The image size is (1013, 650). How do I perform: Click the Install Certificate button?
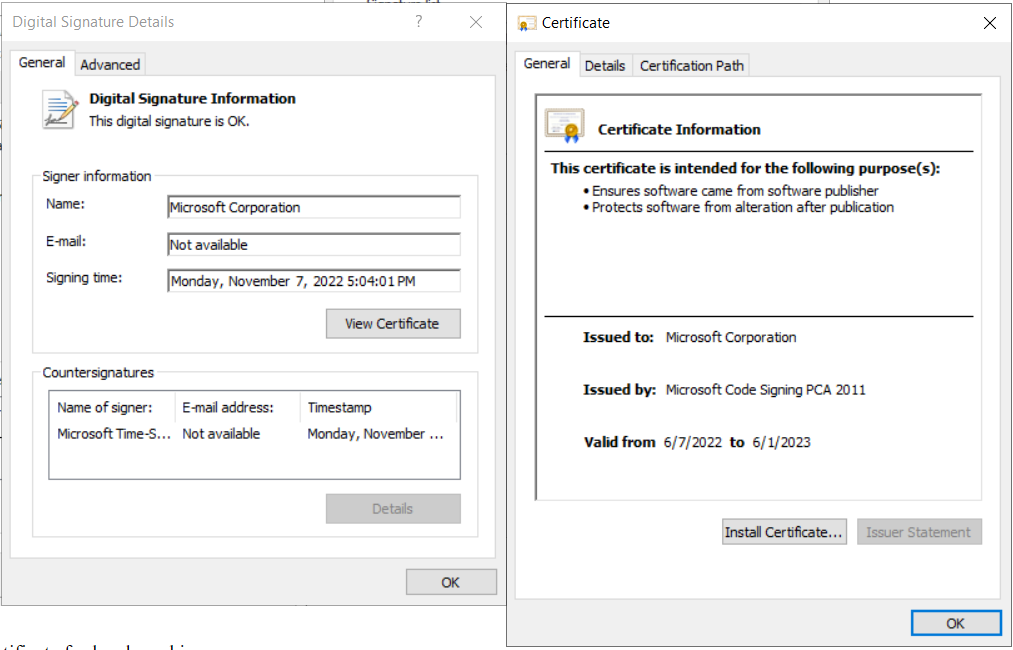784,532
